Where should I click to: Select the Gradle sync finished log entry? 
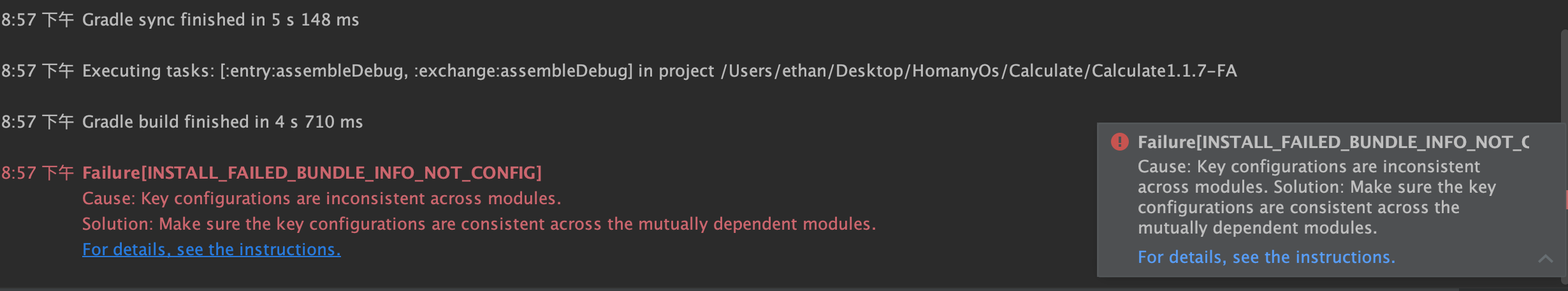pyautogui.click(x=180, y=20)
